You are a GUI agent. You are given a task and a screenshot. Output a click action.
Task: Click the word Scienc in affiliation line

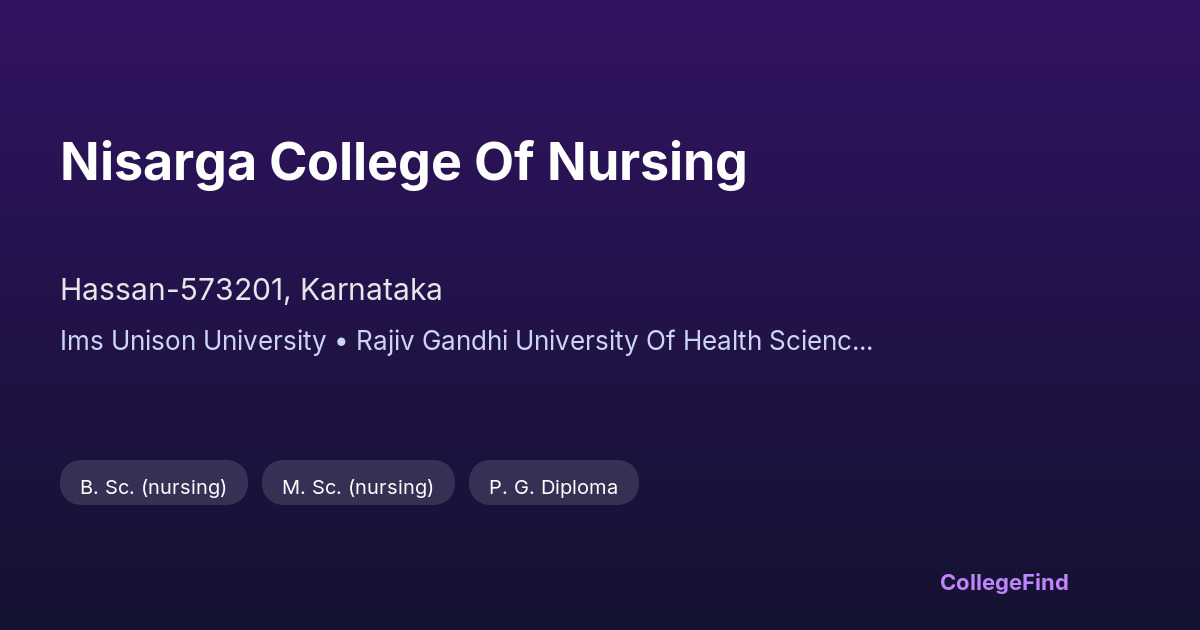(x=810, y=341)
